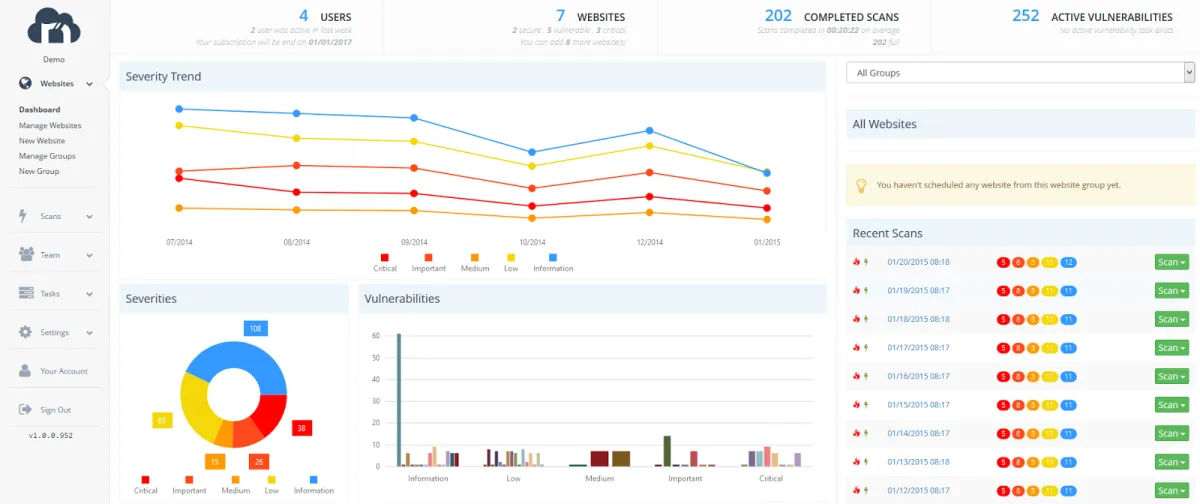Screen dimensions: 1200x504
Task: Click the Sign Out link
Action: click(56, 410)
